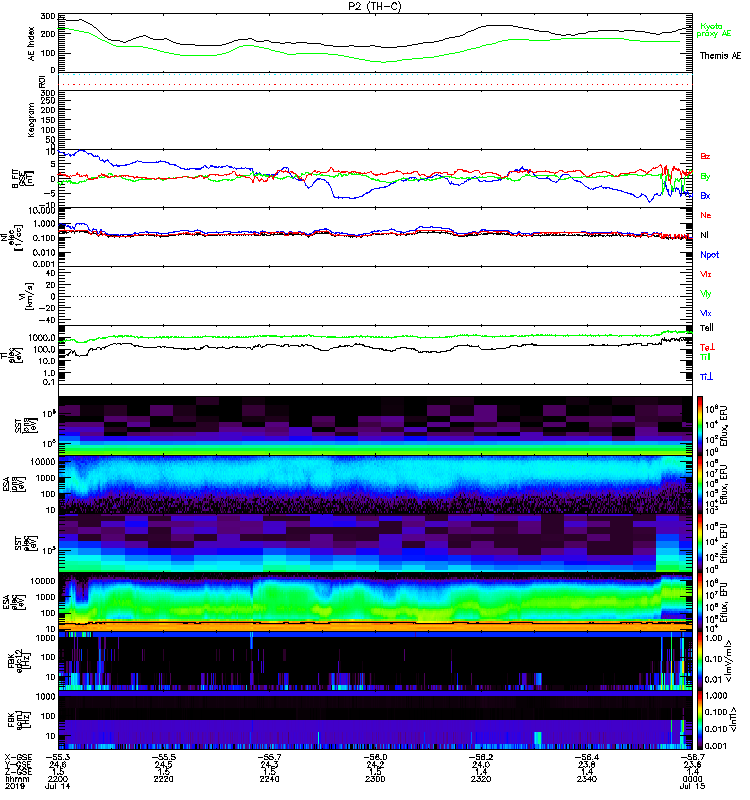Click the ESA ions Eflux color bar
This screenshot has width=750, height=800.
(700, 485)
